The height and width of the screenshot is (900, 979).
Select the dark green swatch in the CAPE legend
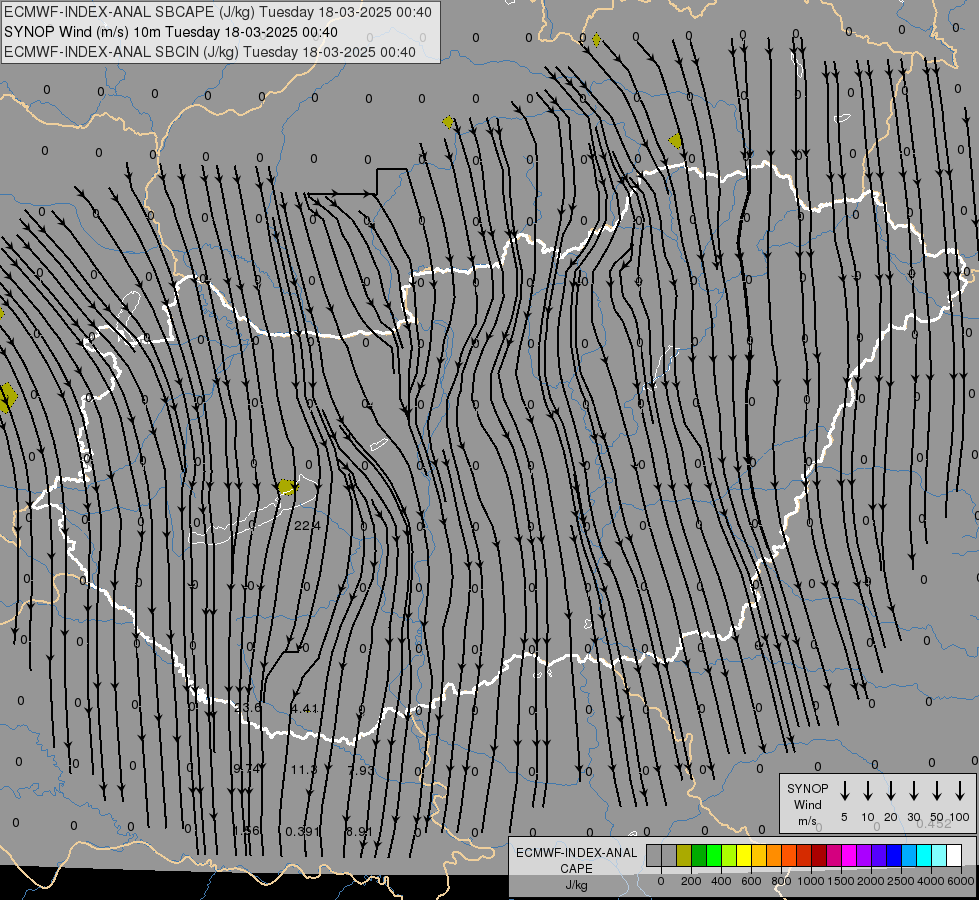coord(699,855)
